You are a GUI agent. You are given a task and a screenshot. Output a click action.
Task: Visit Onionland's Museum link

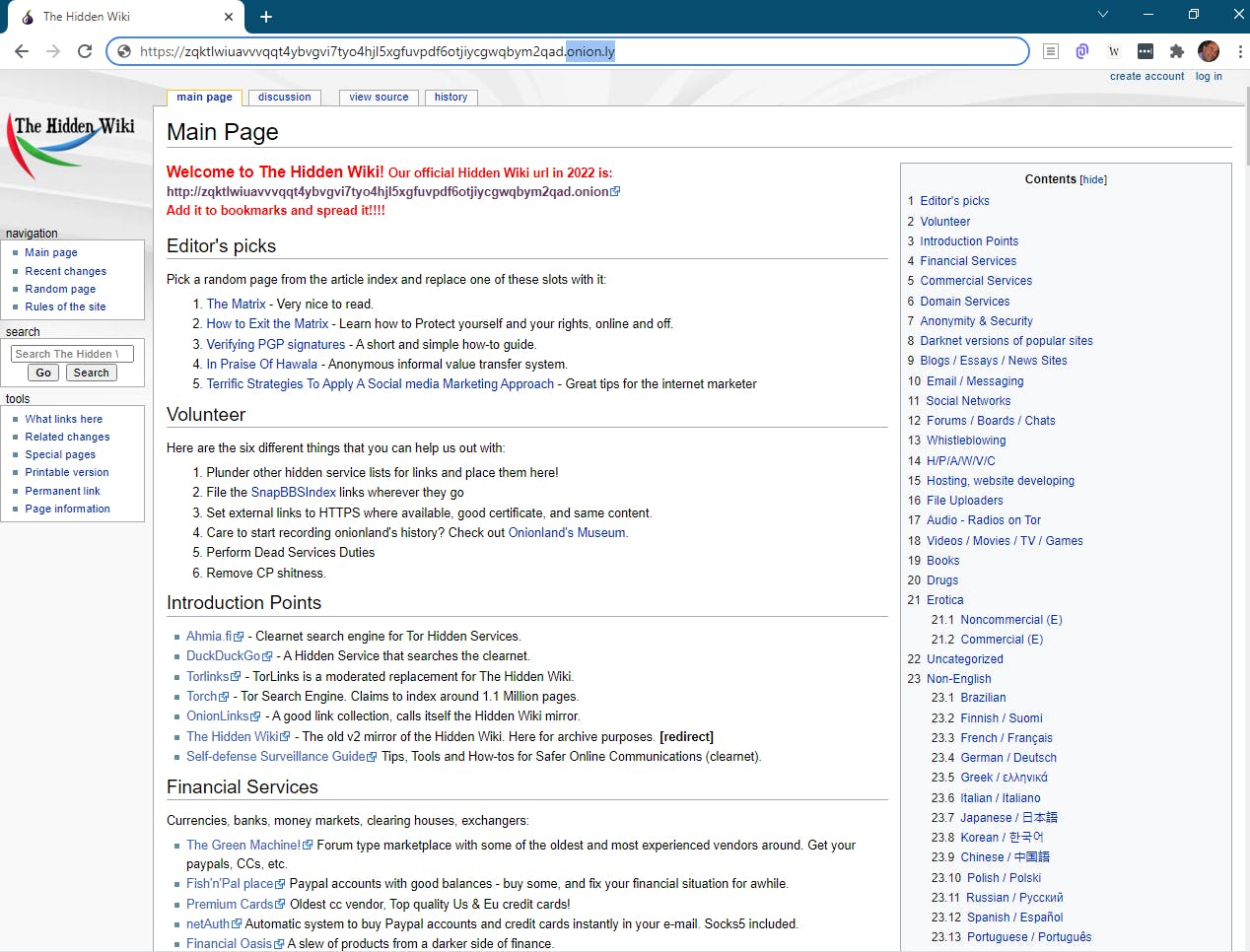click(x=567, y=532)
